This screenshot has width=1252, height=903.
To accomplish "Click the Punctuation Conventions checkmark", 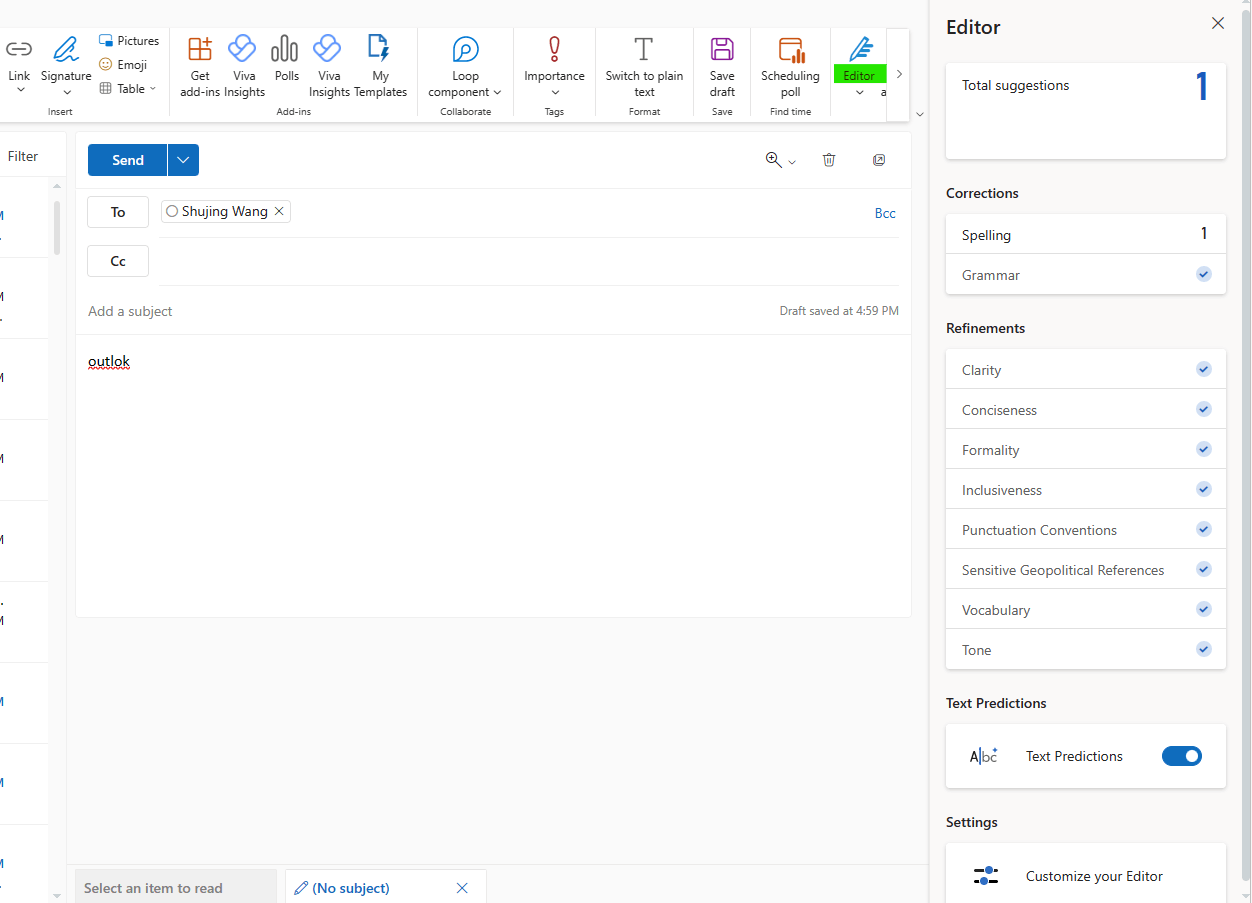I will pos(1204,529).
